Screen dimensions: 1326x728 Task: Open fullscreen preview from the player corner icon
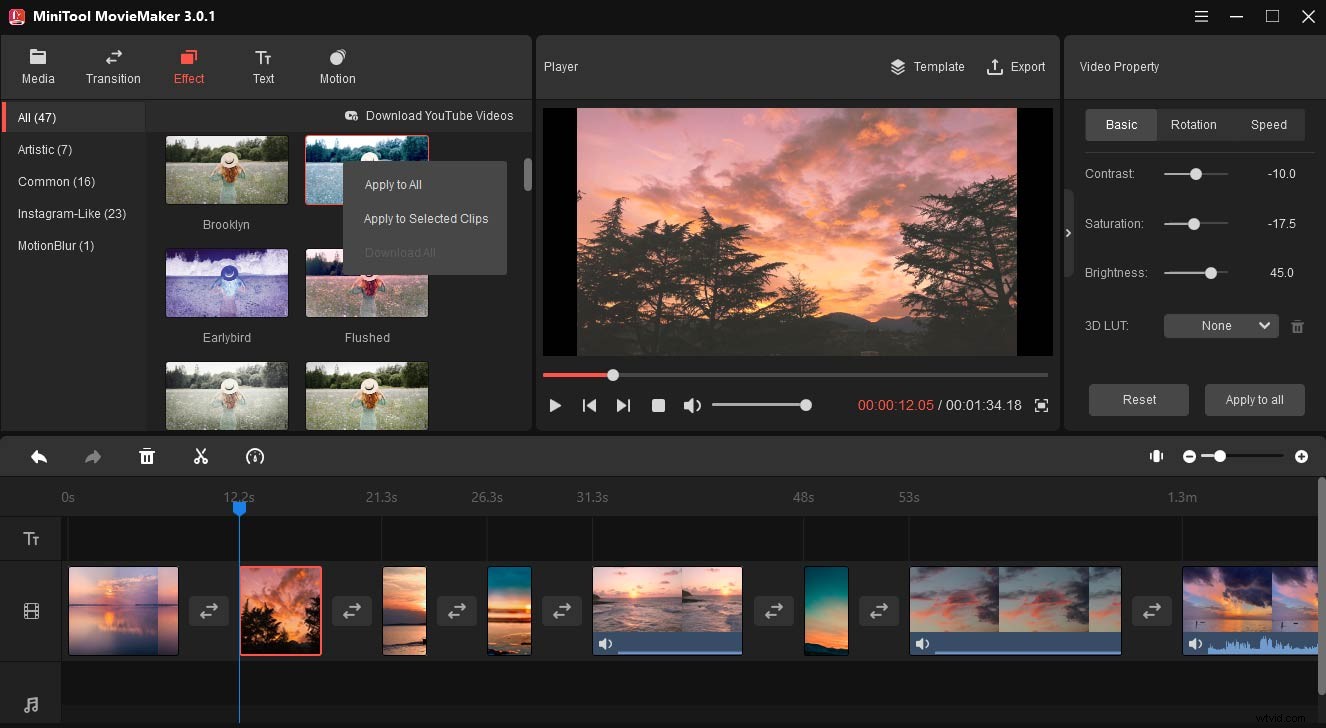(x=1040, y=405)
